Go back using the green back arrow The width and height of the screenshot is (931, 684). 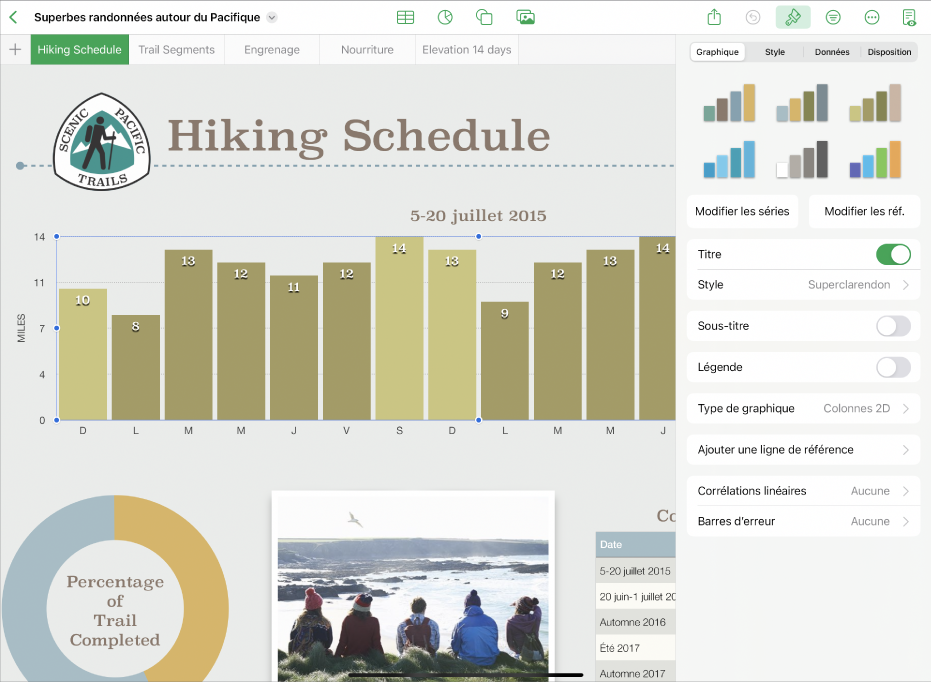13,17
